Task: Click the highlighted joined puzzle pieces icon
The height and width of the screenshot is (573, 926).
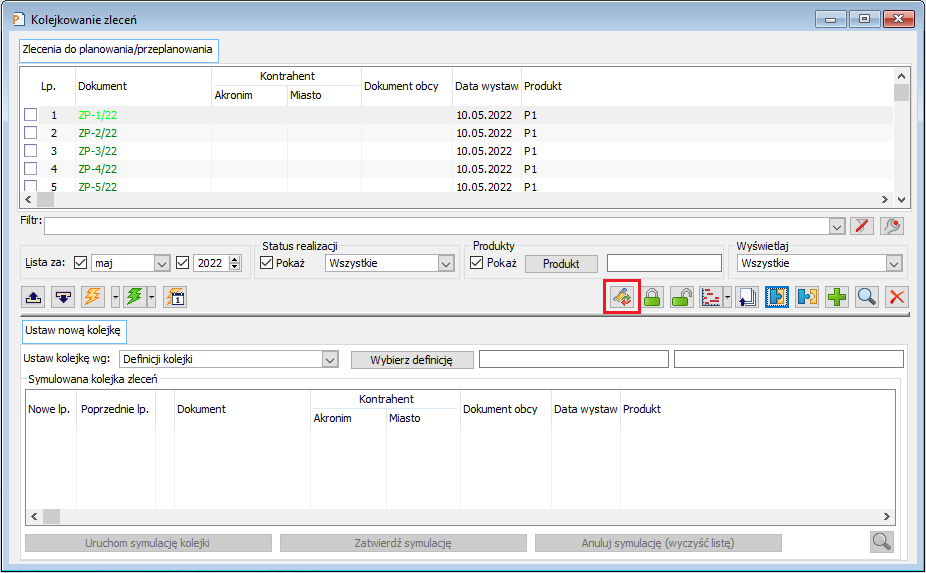Action: pyautogui.click(x=777, y=297)
